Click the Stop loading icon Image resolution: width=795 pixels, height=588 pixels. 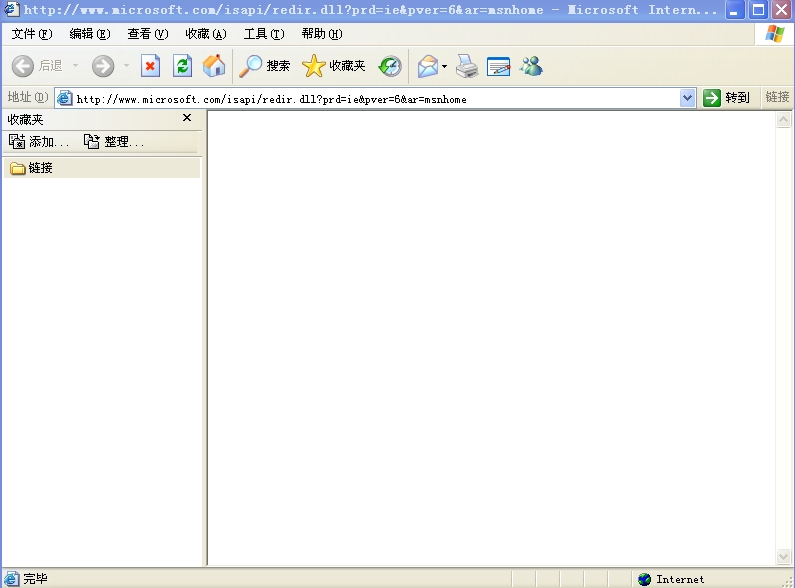150,66
